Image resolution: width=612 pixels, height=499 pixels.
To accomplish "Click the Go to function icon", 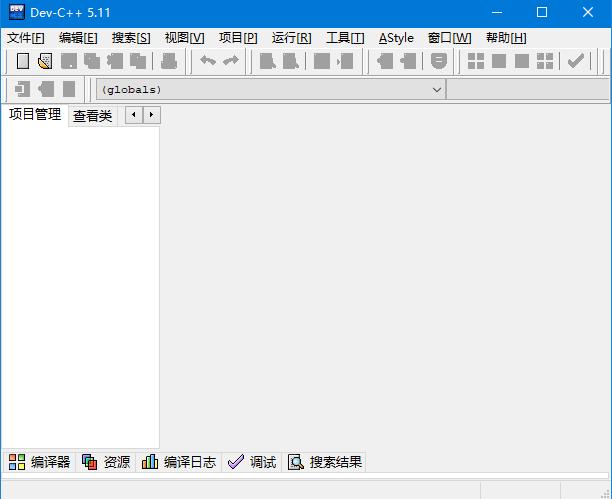I will pos(322,61).
